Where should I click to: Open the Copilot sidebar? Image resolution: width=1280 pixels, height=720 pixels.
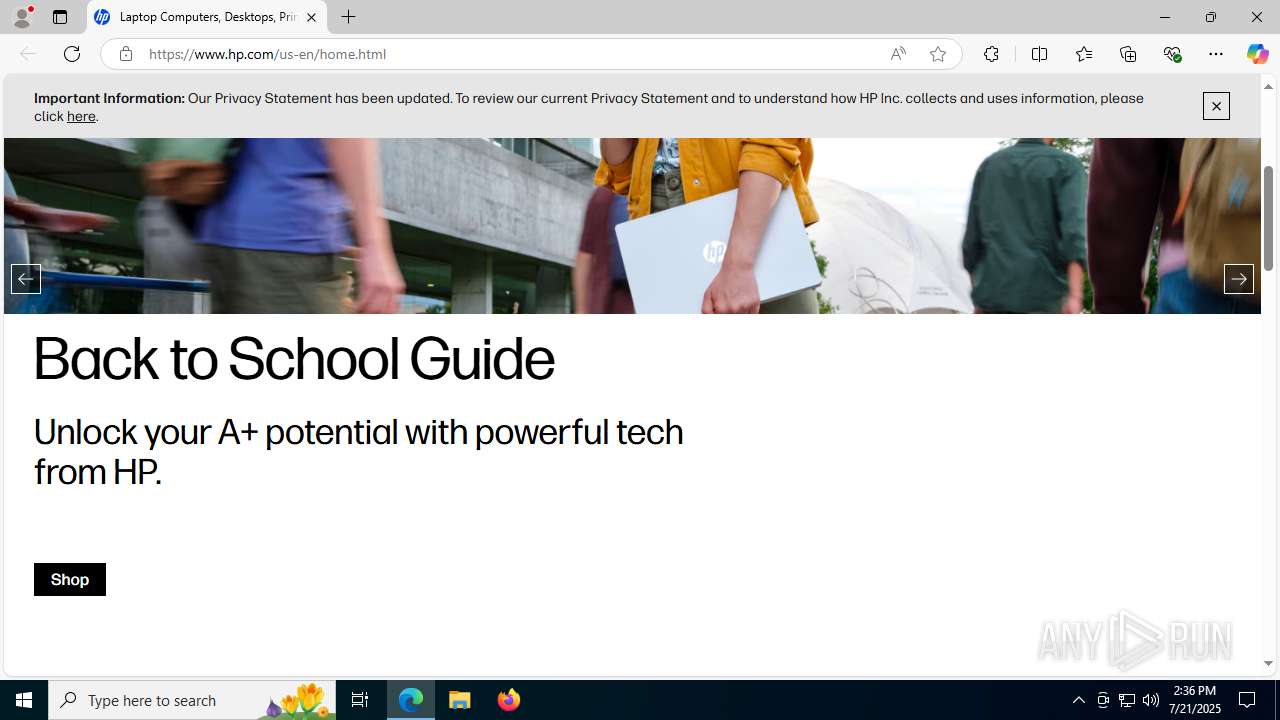pyautogui.click(x=1257, y=54)
